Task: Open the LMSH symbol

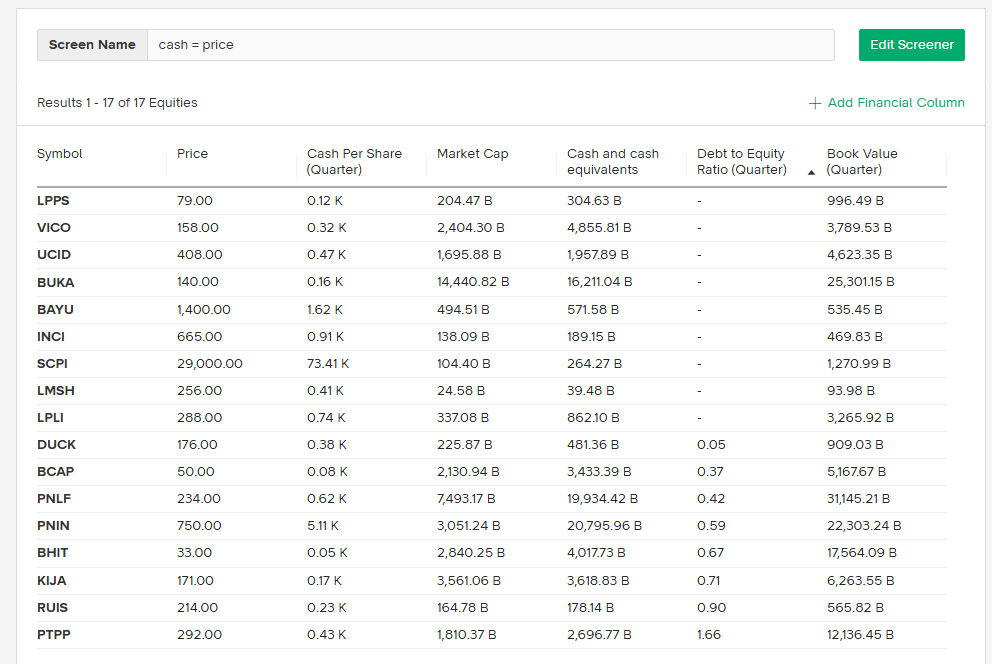Action: (56, 391)
